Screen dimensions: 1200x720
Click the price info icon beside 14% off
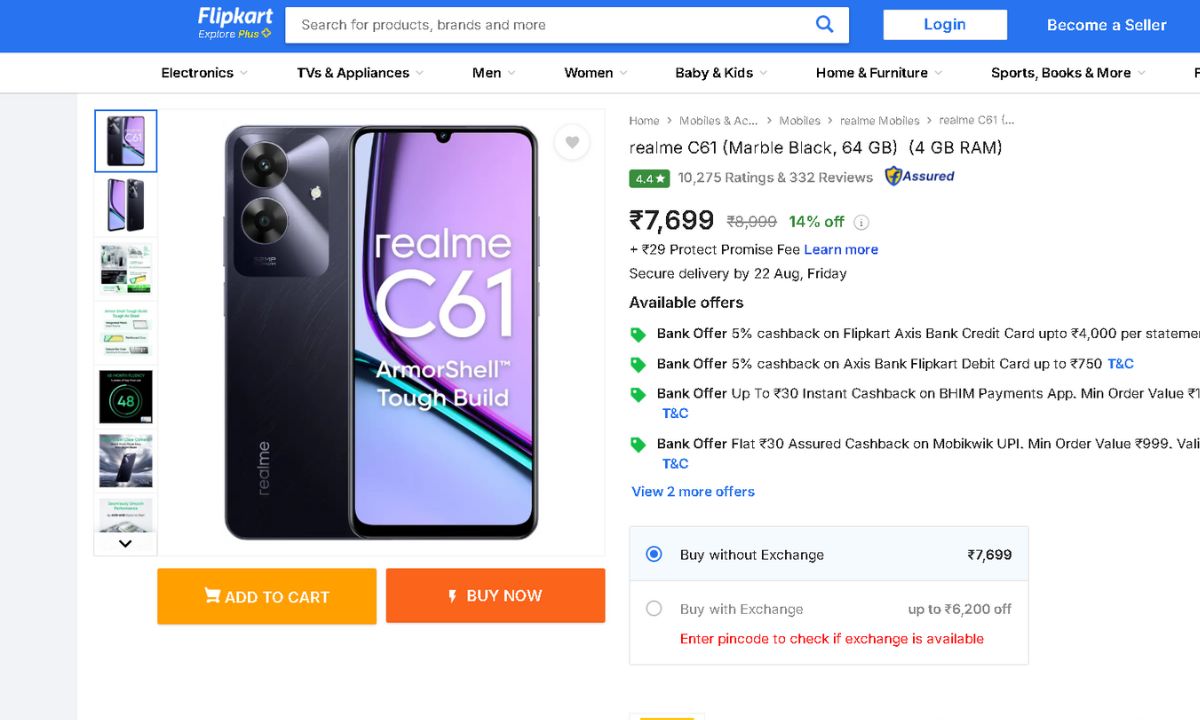pyautogui.click(x=861, y=222)
